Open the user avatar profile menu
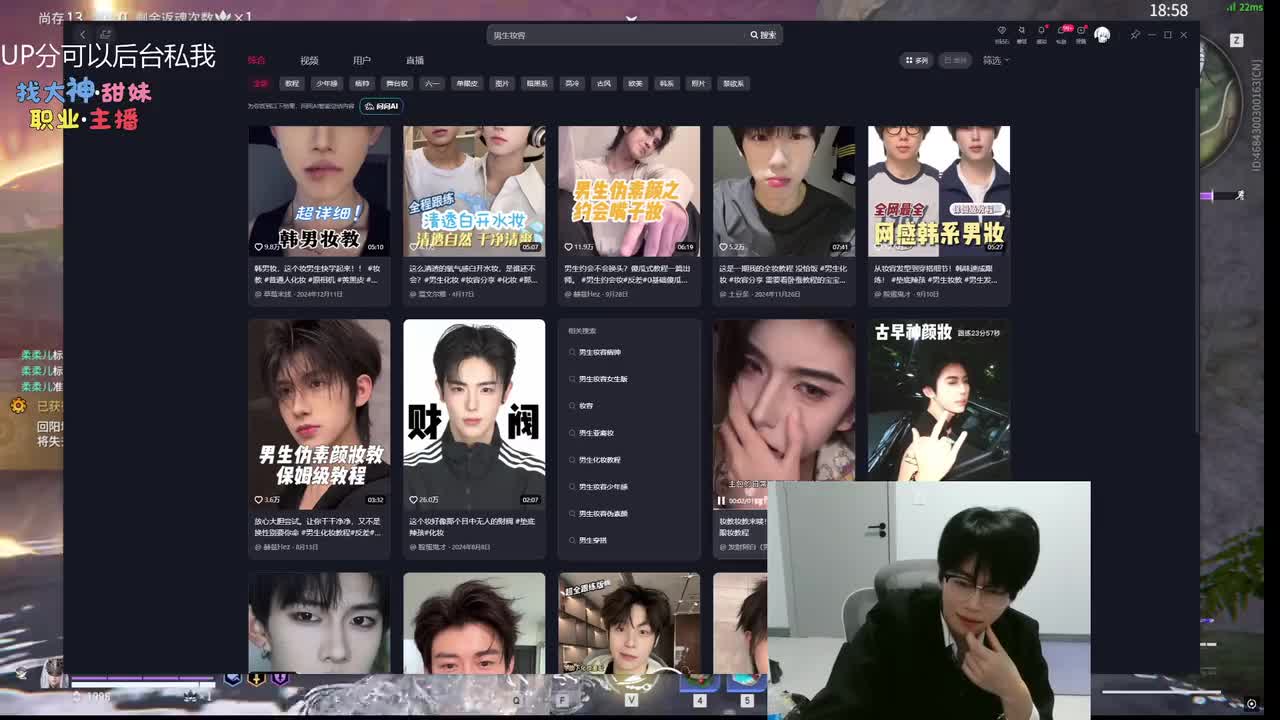 [1102, 34]
